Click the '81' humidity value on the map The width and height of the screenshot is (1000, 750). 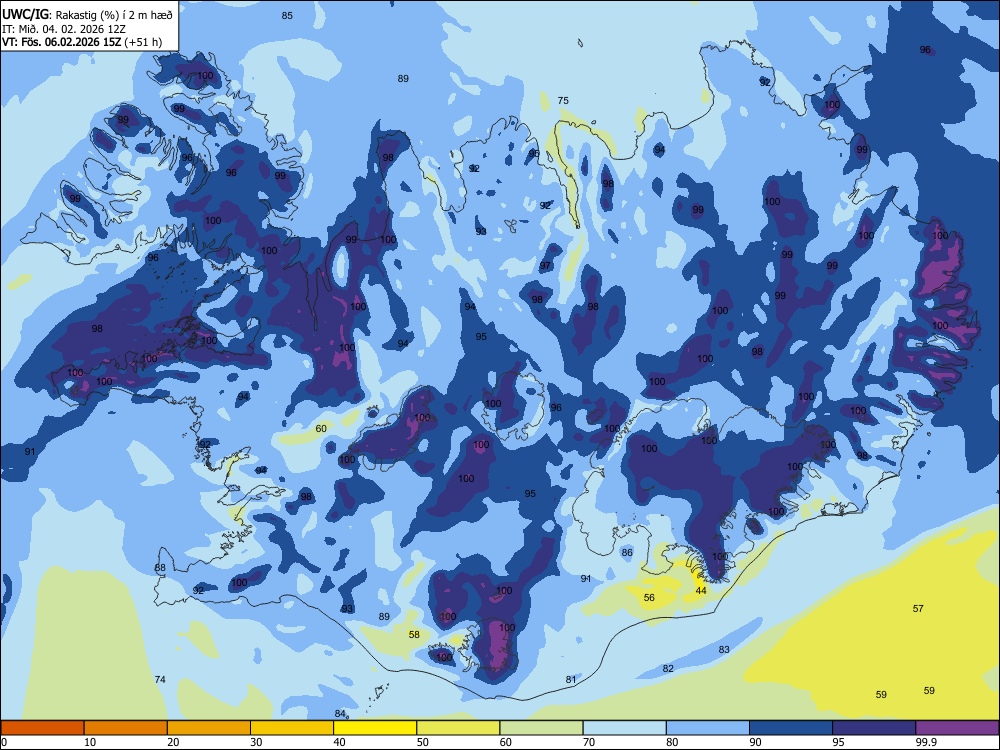571,679
